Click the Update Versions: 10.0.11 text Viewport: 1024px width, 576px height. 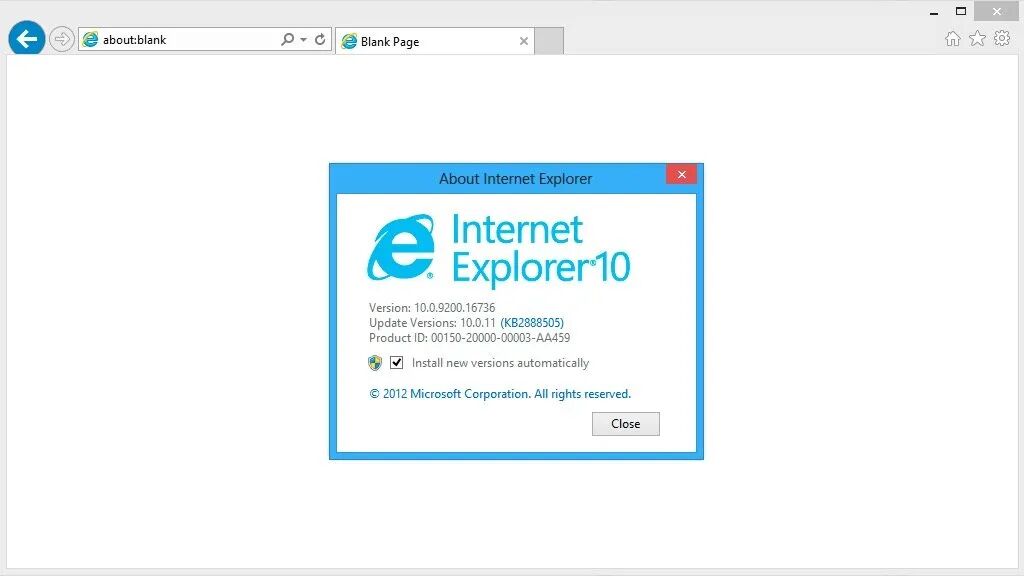[x=432, y=323]
